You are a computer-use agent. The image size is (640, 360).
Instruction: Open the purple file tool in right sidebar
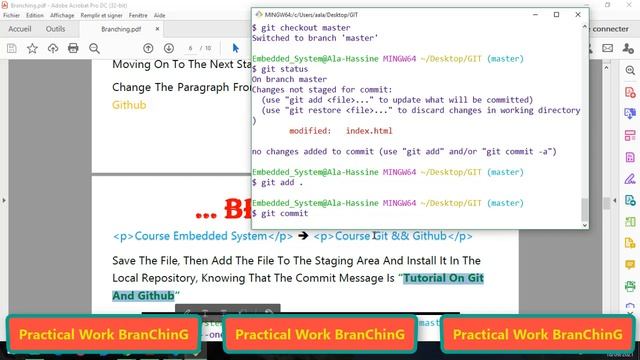pos(630,157)
